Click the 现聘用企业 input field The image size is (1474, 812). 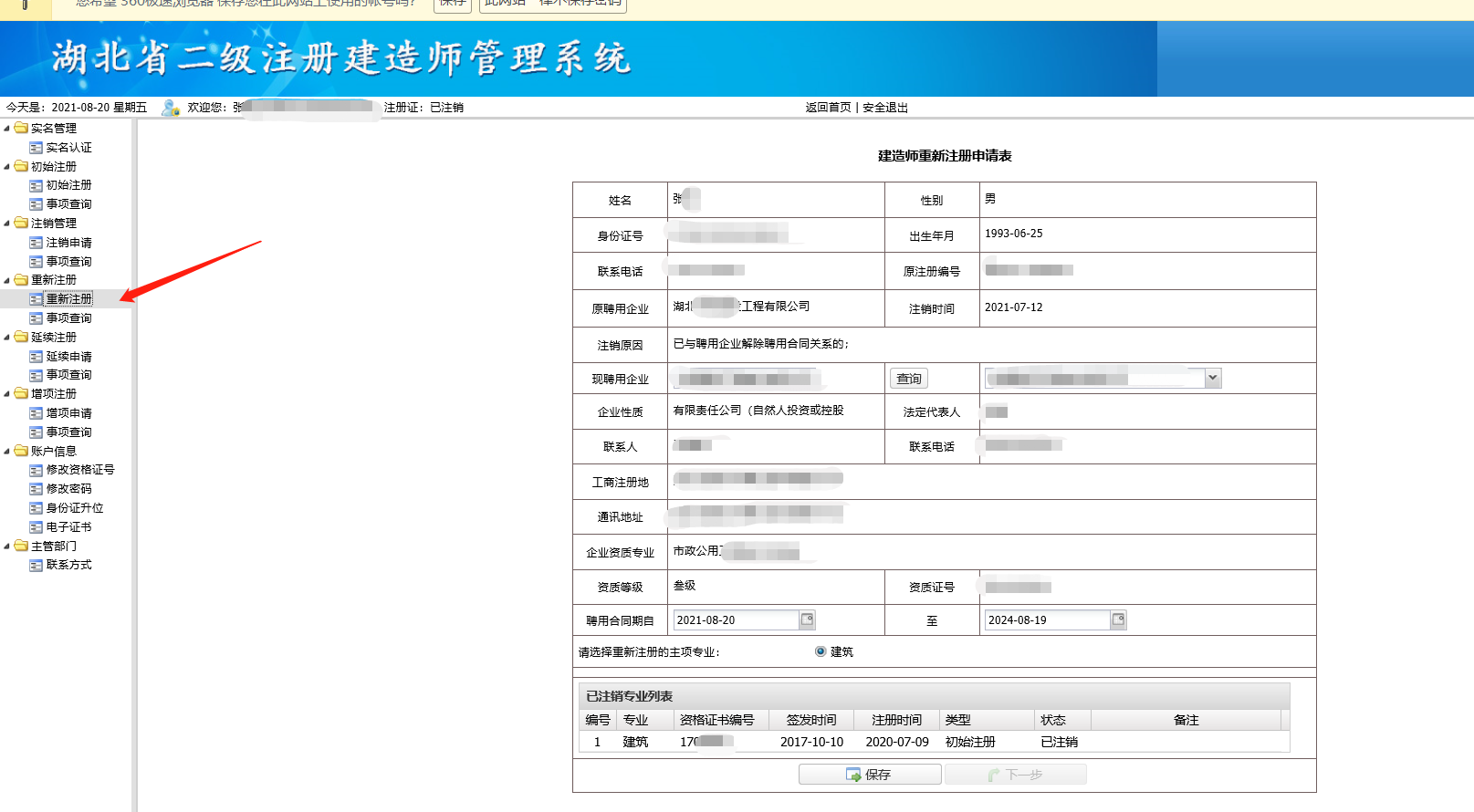(747, 379)
